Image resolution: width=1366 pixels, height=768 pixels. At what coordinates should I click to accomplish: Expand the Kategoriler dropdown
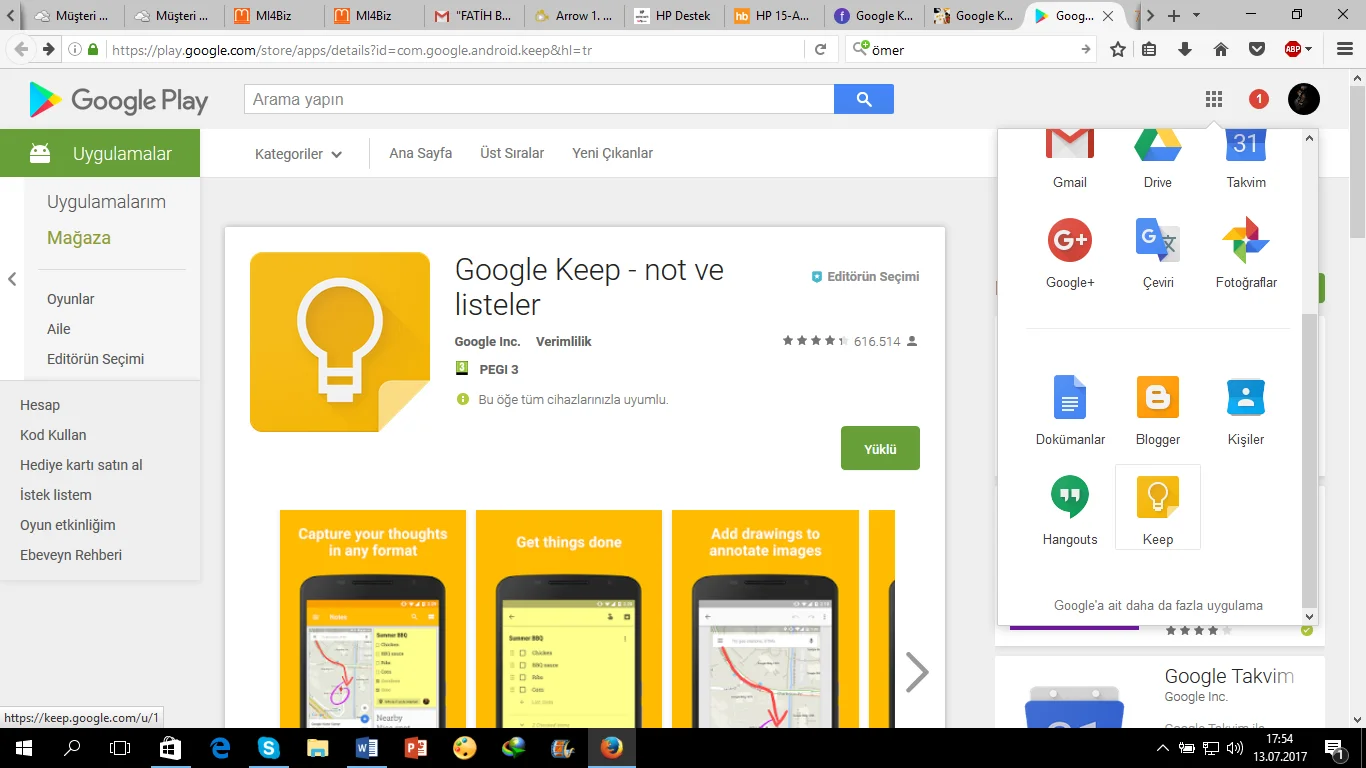pyautogui.click(x=298, y=154)
